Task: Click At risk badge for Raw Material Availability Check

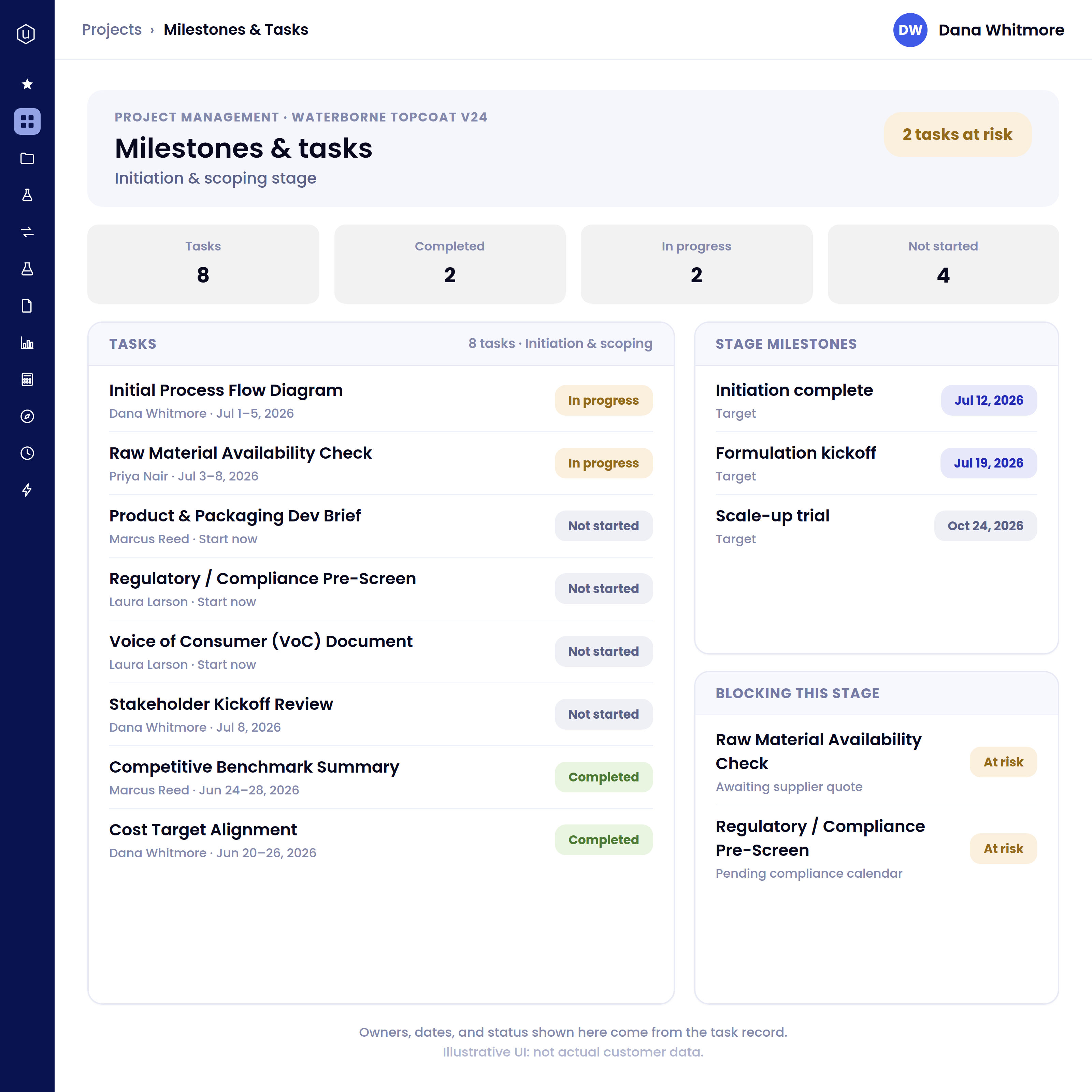Action: [1003, 762]
